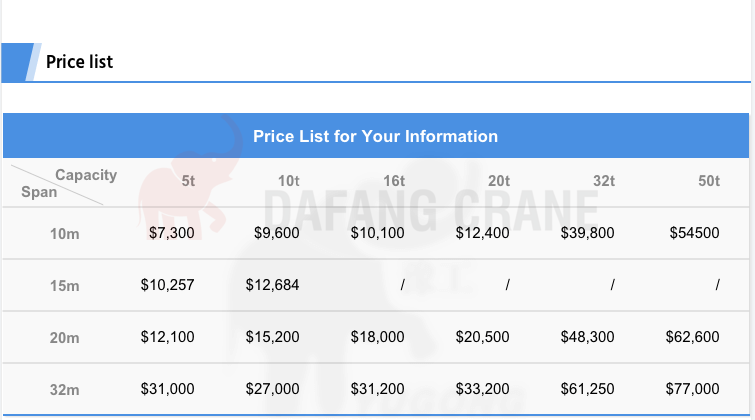The width and height of the screenshot is (755, 420).
Task: Click the 32t column header
Action: [604, 181]
